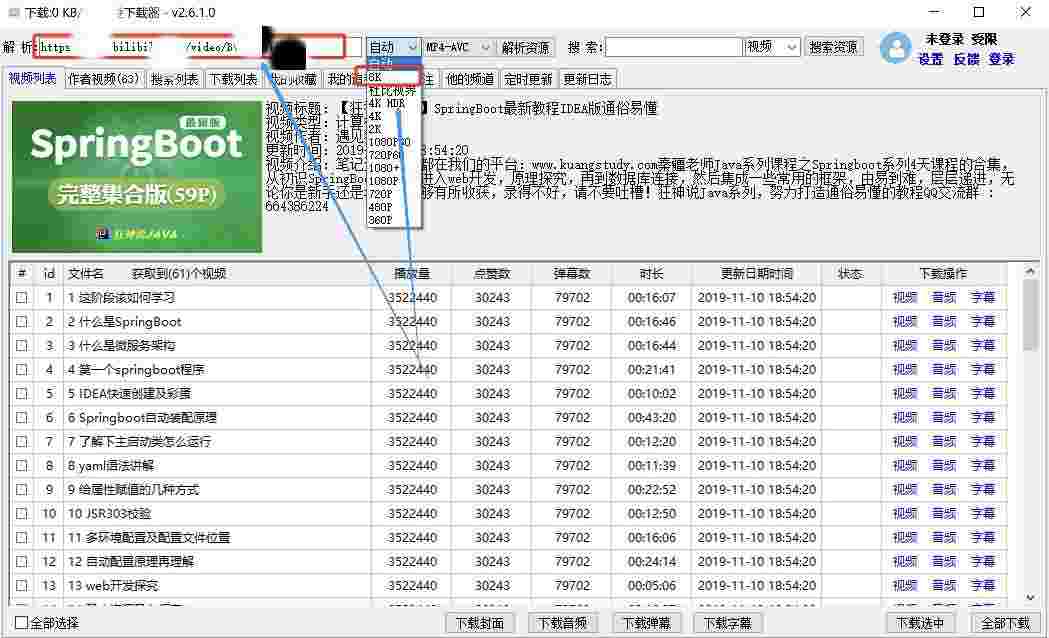This screenshot has height=638, width=1049.
Task: Click the SpringBoot video cover thumbnail
Action: point(137,176)
